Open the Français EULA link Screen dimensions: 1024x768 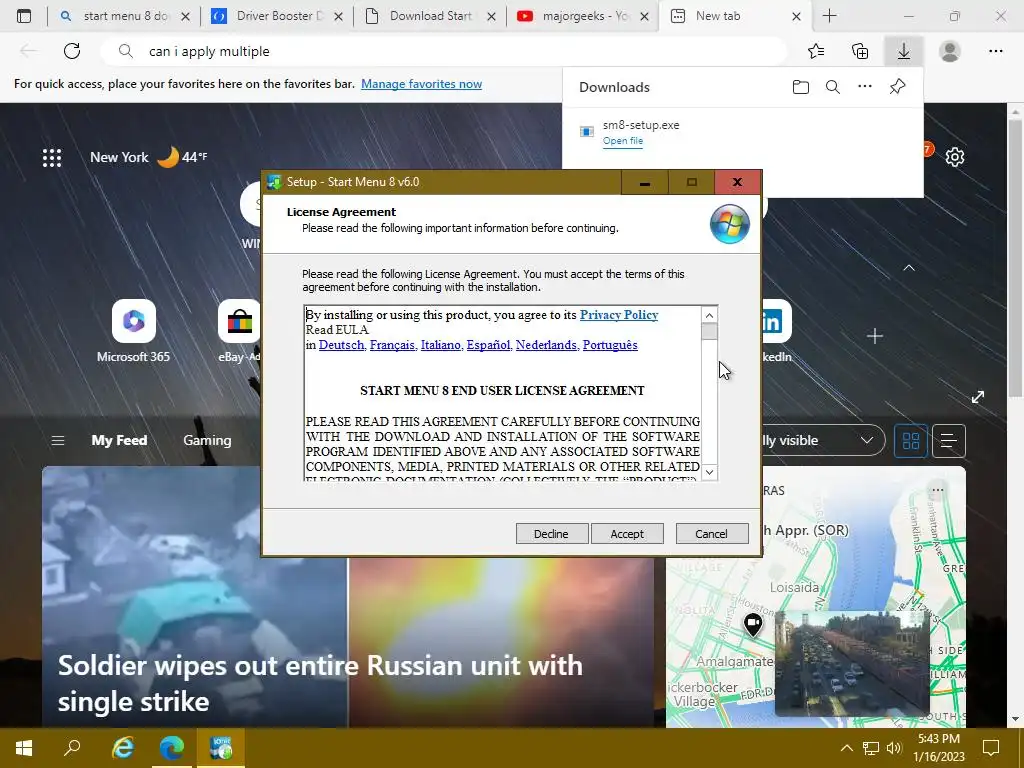(x=392, y=345)
